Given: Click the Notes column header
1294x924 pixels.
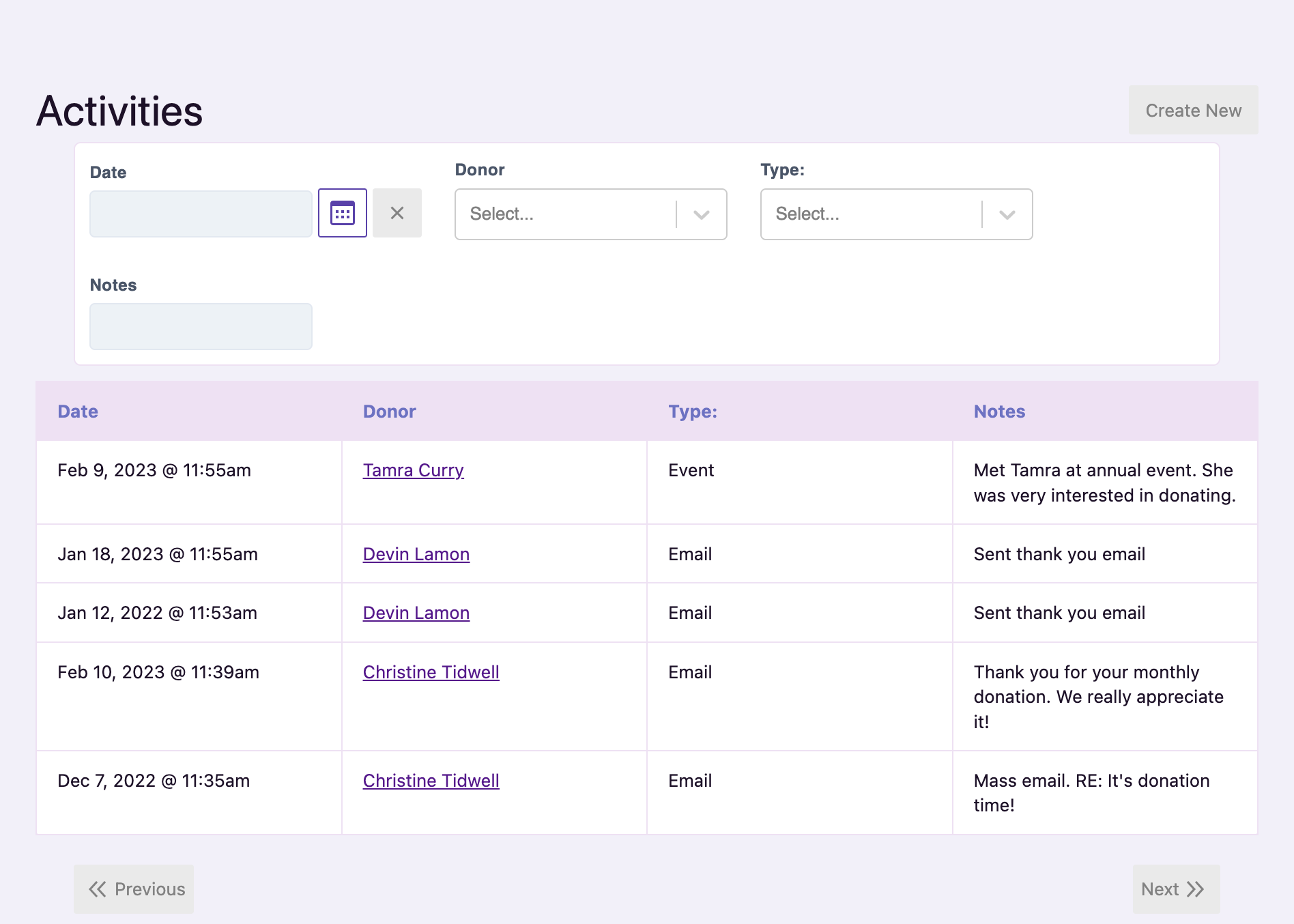Looking at the screenshot, I should 999,412.
